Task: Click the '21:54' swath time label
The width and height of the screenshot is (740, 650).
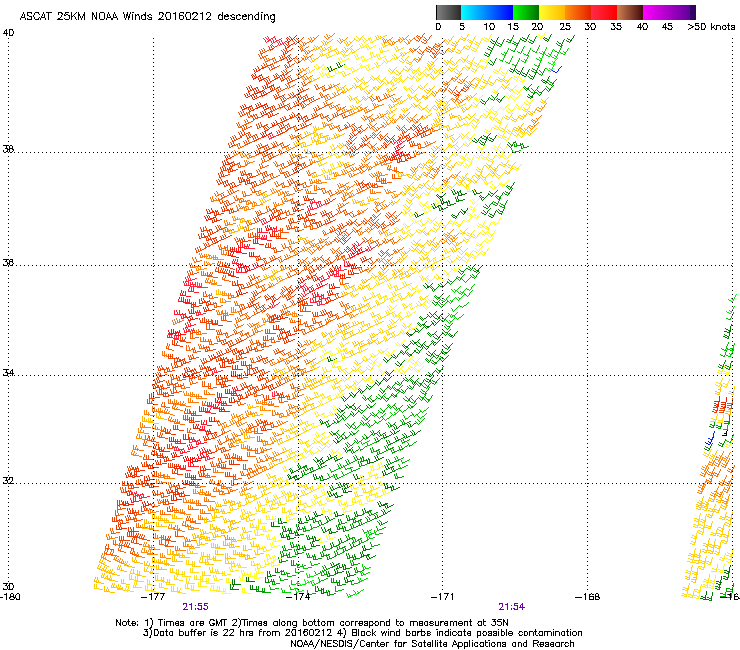Action: pyautogui.click(x=512, y=607)
